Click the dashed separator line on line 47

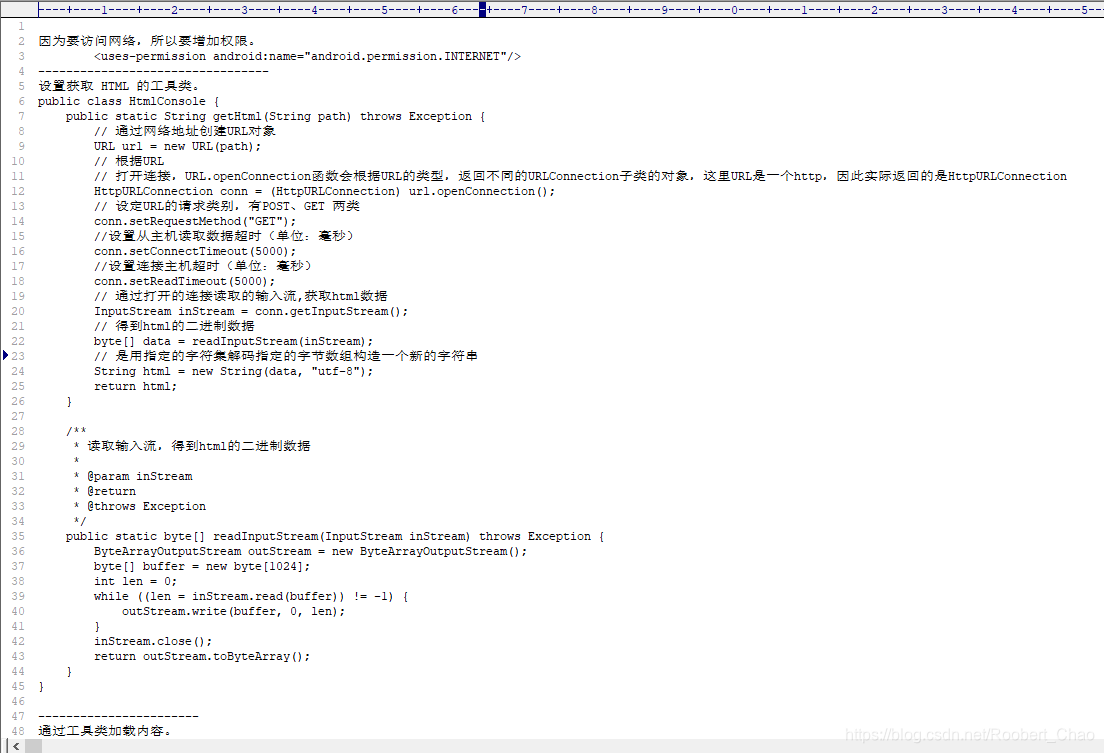pos(118,716)
